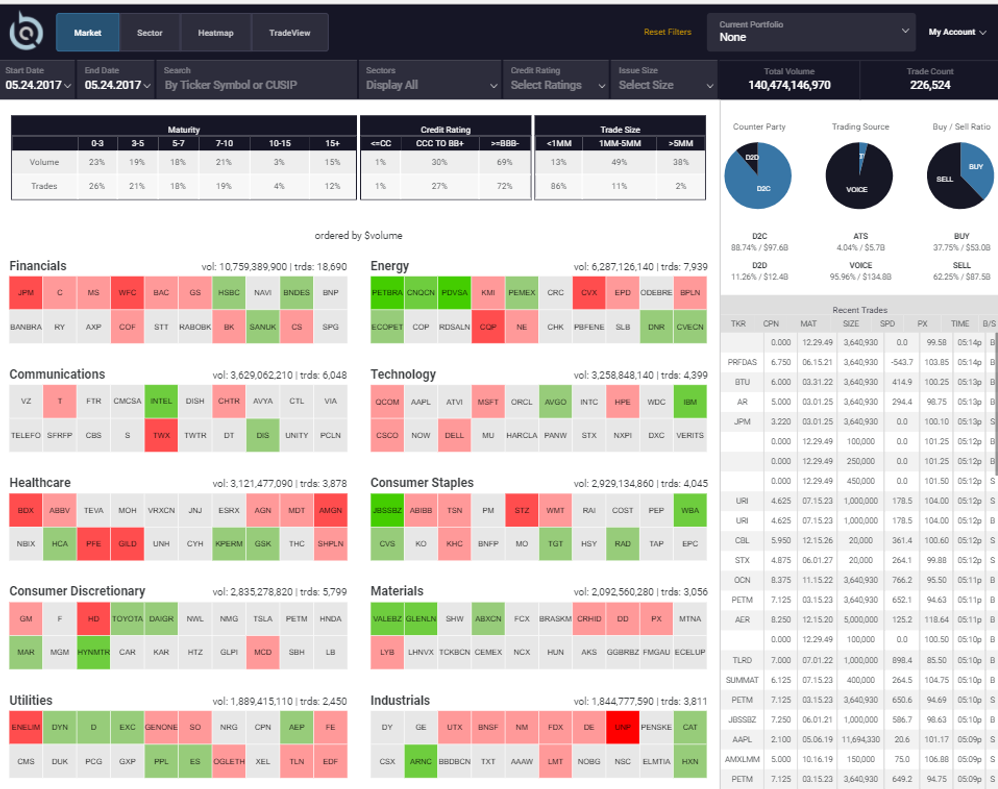
Task: Expand the Sectors Display All dropdown
Action: click(431, 79)
